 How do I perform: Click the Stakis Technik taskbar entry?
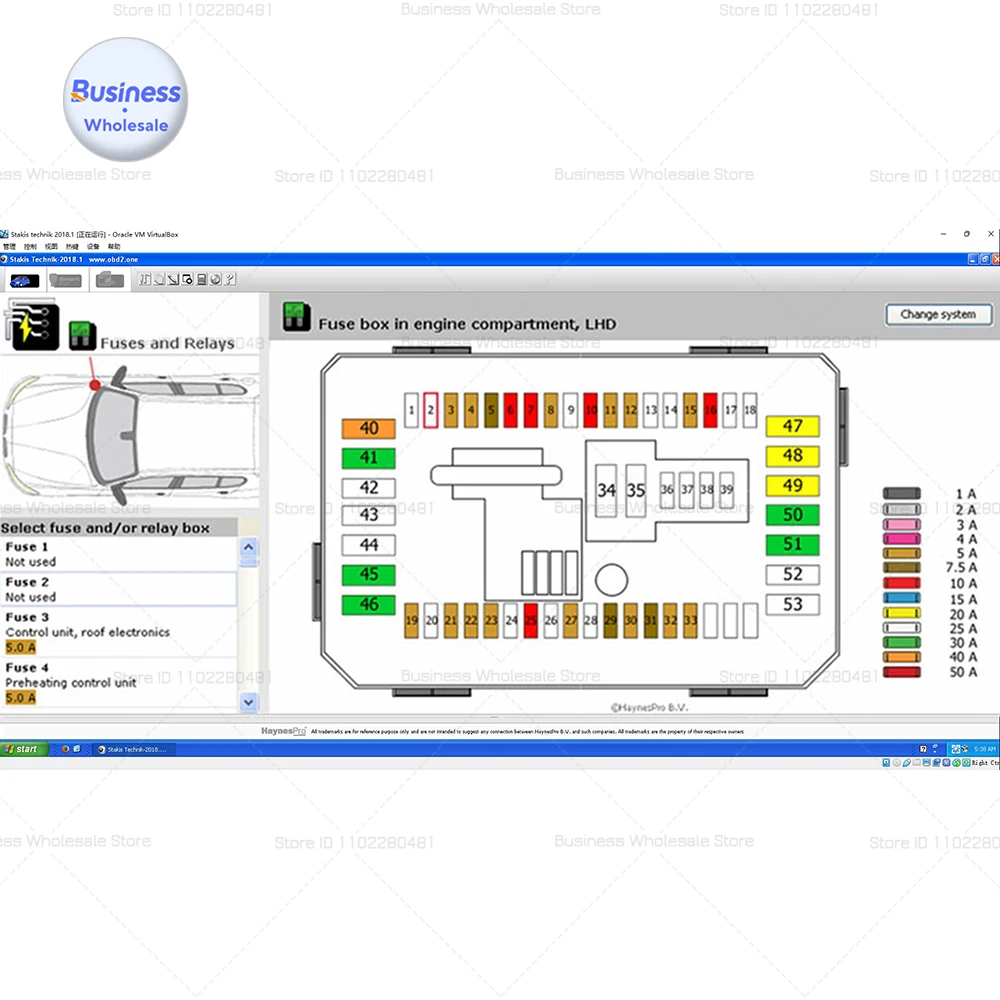coord(134,749)
